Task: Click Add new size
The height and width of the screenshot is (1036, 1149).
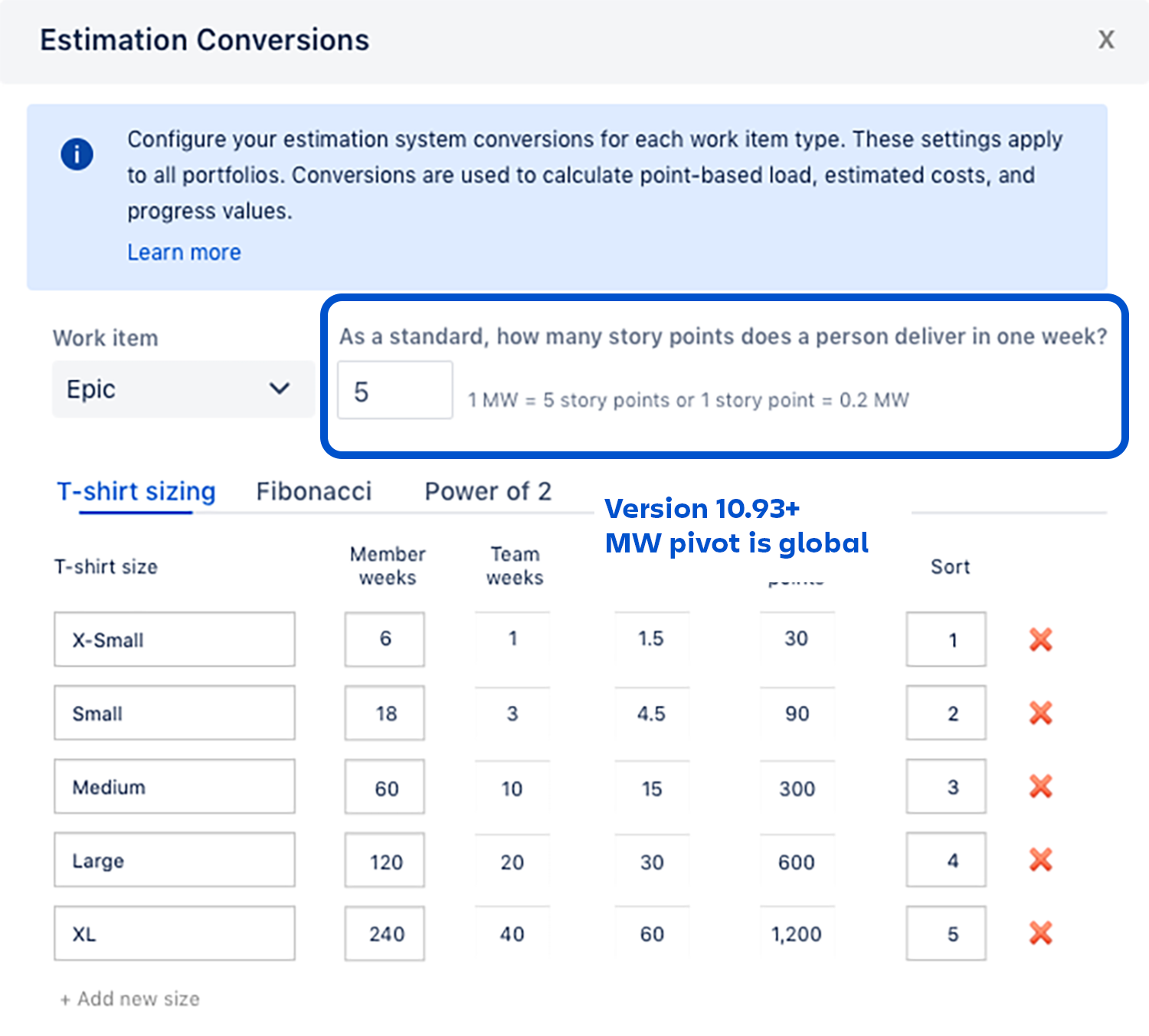Action: [129, 999]
